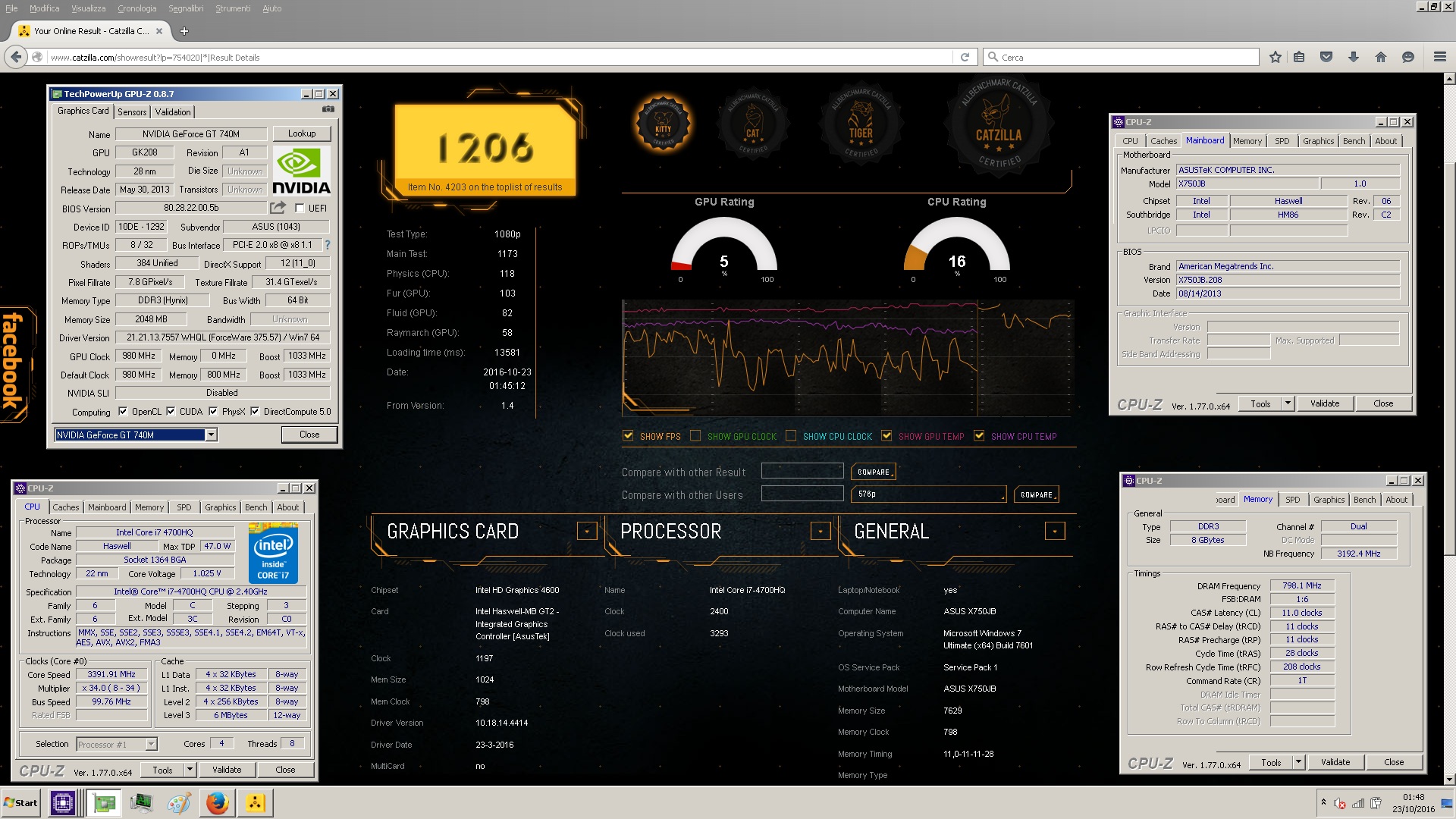Expand the PROCESSOR section arrow
Viewport: 1456px width, 819px height.
click(821, 531)
